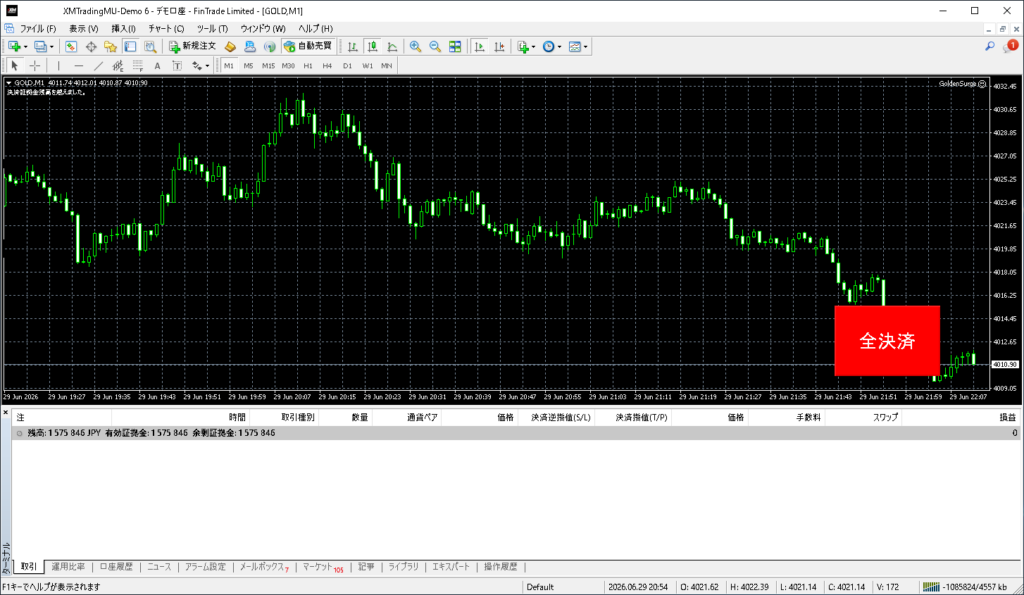Select the horizontal line drawing tool
Image resolution: width=1024 pixels, height=595 pixels.
coord(78,65)
